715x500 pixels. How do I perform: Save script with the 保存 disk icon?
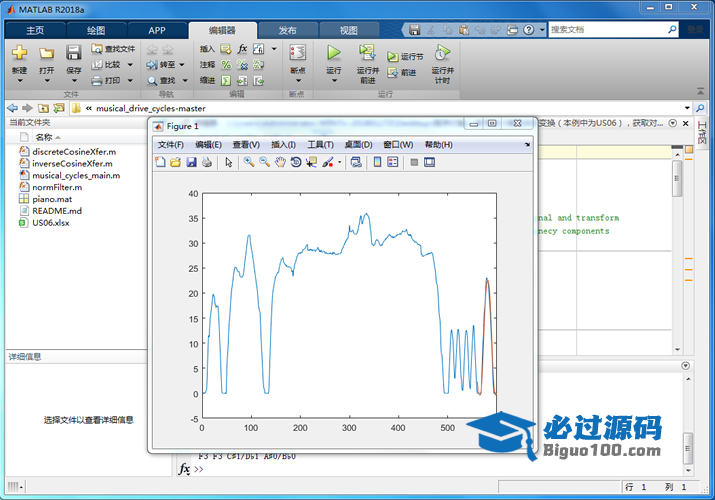[73, 53]
